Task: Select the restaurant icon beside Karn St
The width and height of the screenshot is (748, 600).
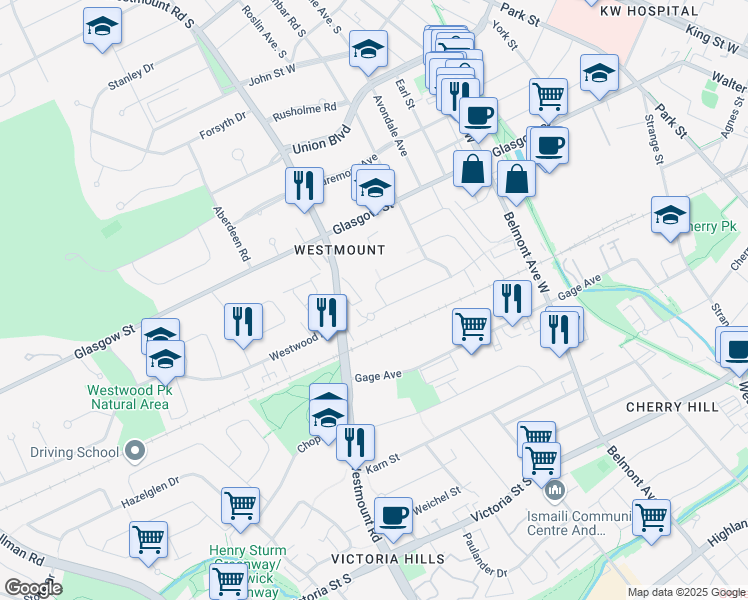Action: click(x=355, y=442)
